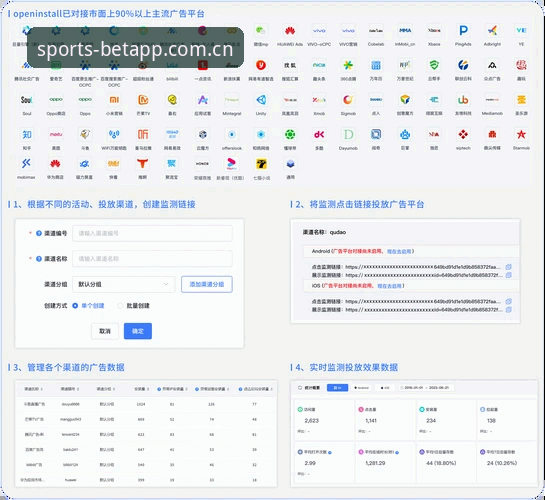Select the PingAds blue P icon
Image resolution: width=545 pixels, height=500 pixels.
tap(463, 31)
